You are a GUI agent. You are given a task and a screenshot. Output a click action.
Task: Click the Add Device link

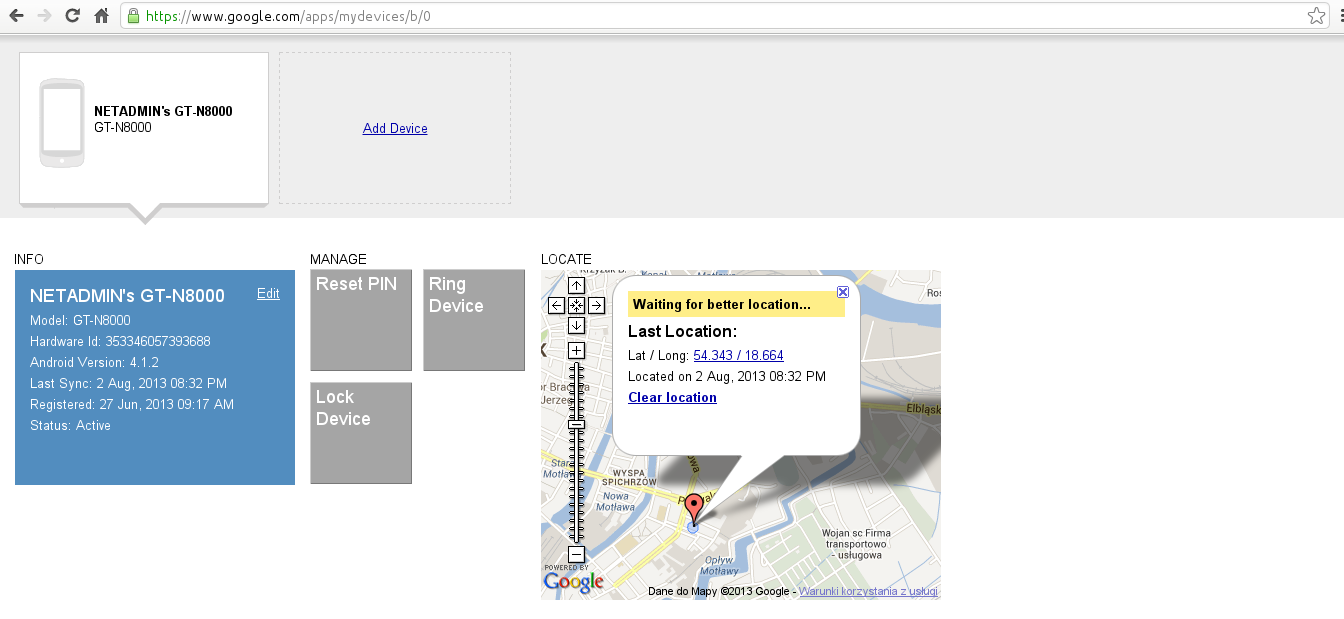[x=395, y=128]
